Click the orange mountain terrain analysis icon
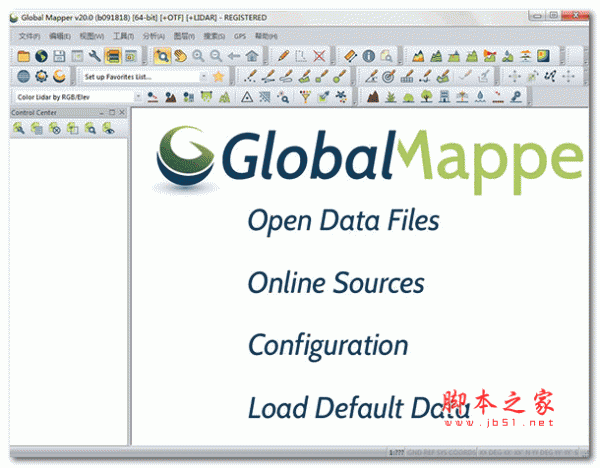The width and height of the screenshot is (600, 468). pyautogui.click(x=418, y=56)
